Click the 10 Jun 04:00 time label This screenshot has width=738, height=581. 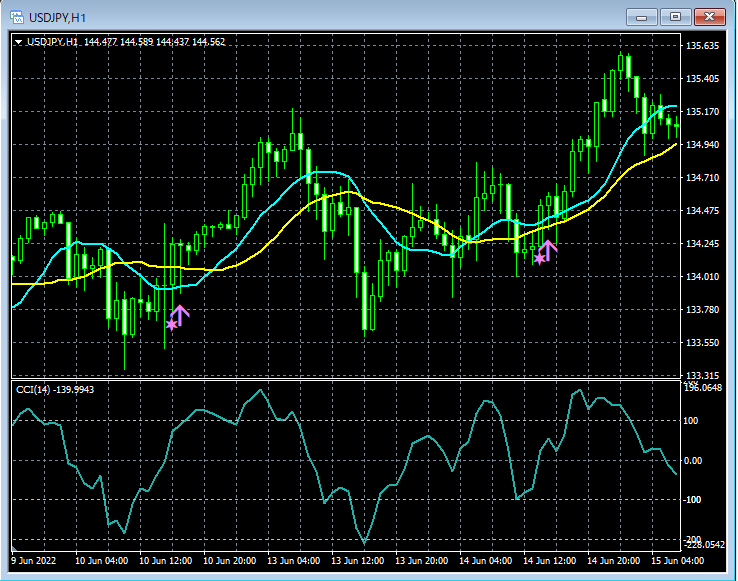coord(102,561)
